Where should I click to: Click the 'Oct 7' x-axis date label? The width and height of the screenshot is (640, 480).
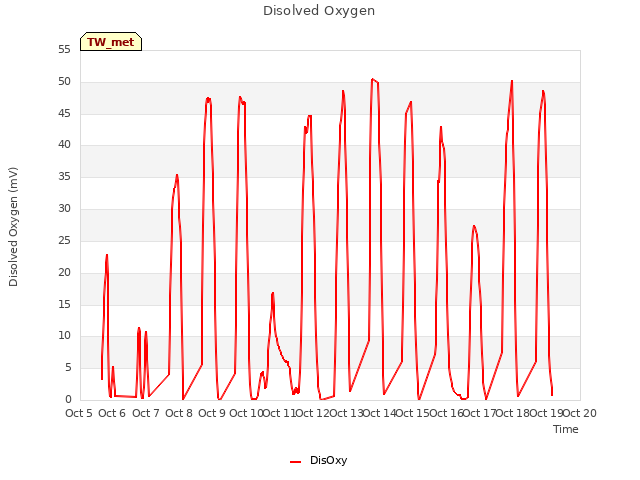click(145, 413)
